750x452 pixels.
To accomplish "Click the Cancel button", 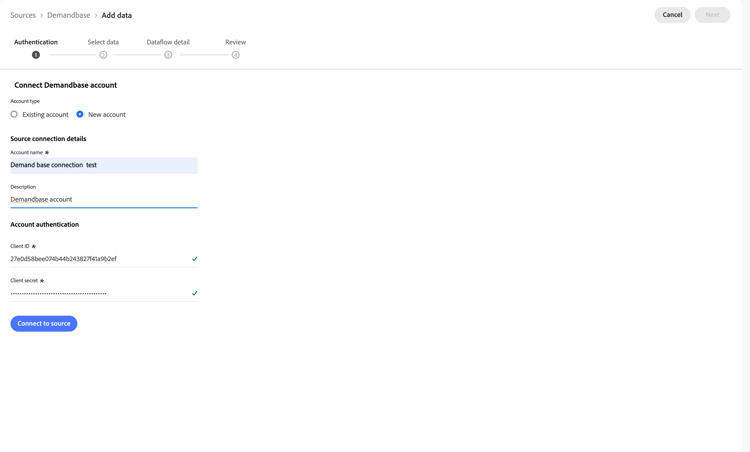I will (672, 15).
